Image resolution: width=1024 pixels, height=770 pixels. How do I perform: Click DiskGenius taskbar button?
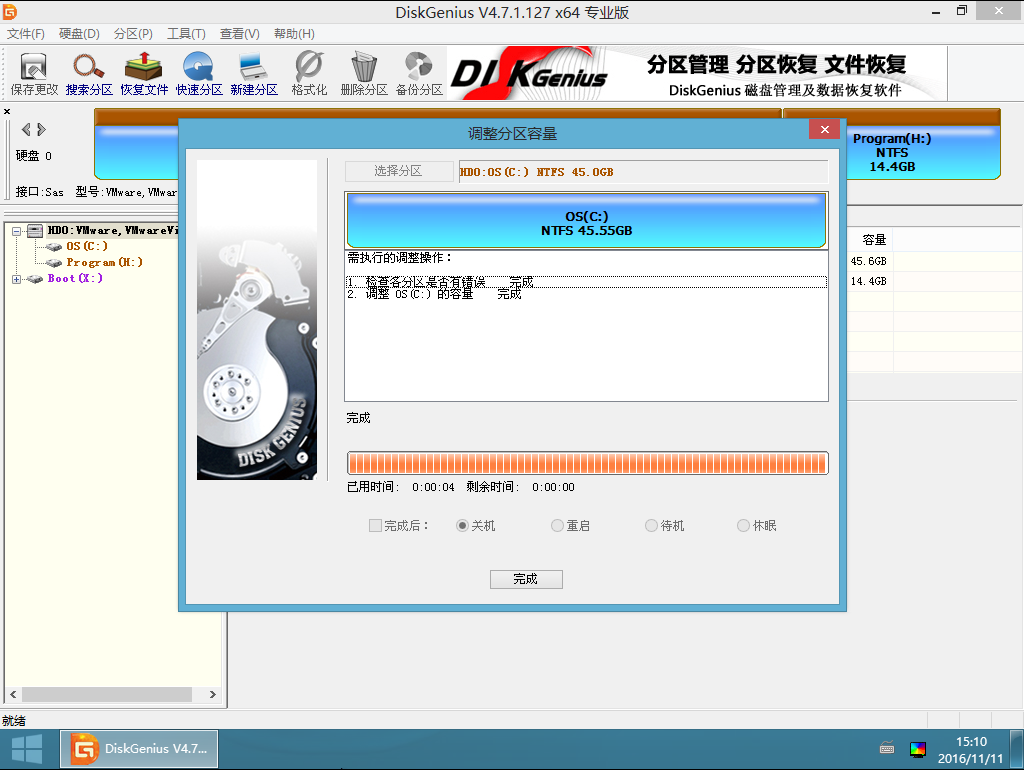tap(139, 749)
